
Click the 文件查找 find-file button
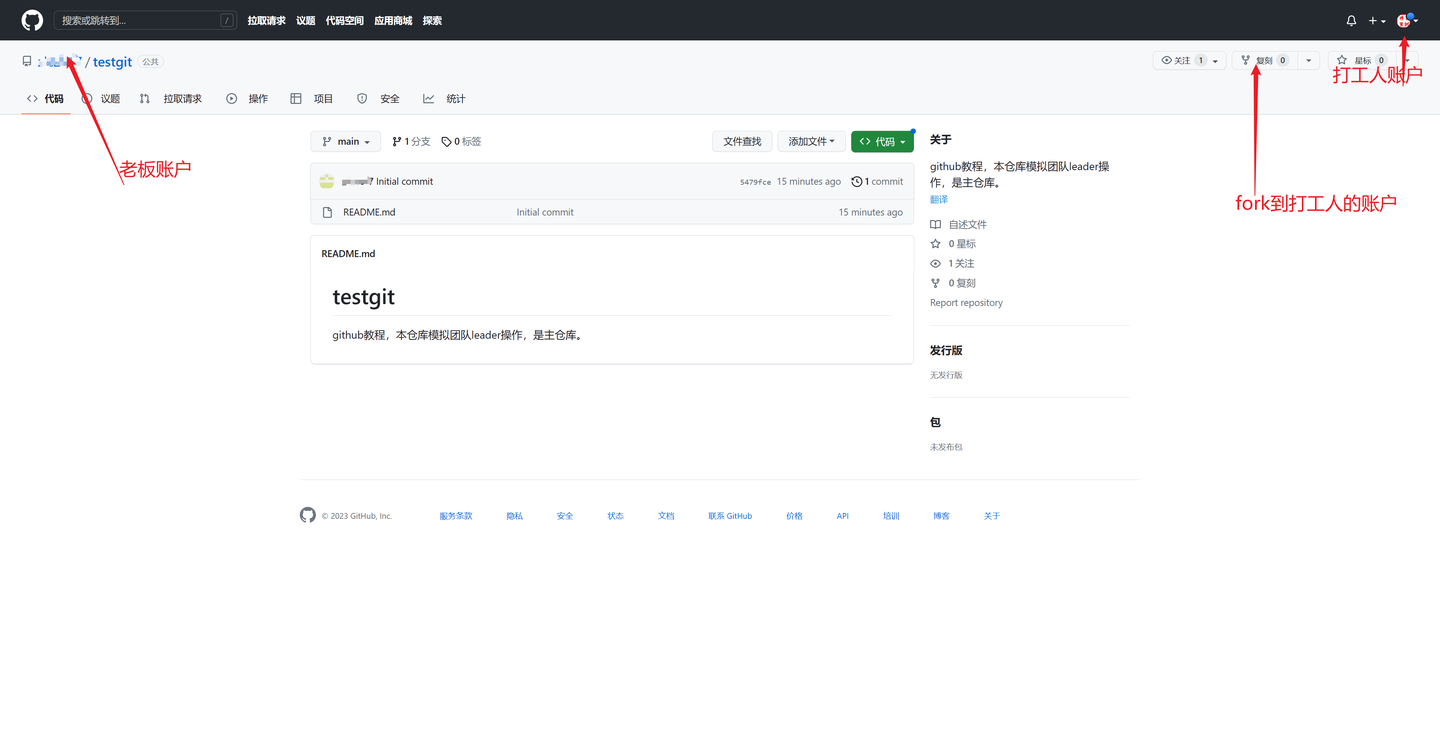(x=742, y=141)
